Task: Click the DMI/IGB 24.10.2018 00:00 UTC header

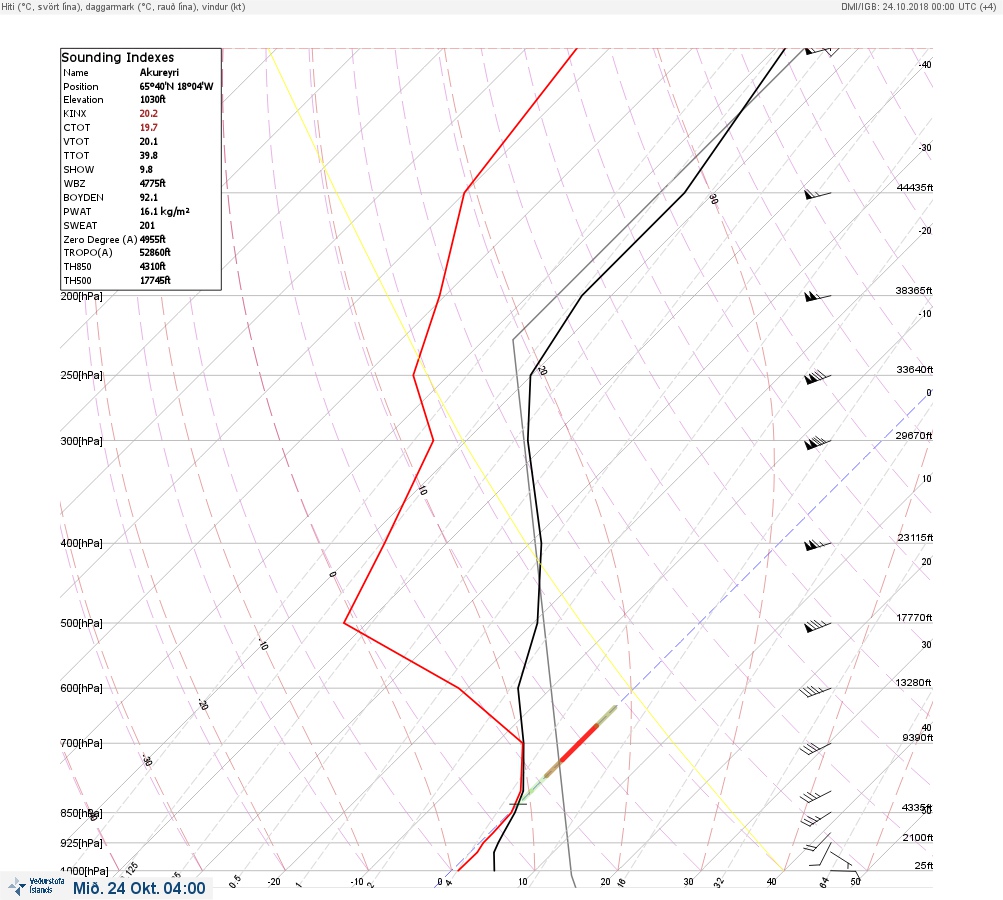Action: click(919, 6)
